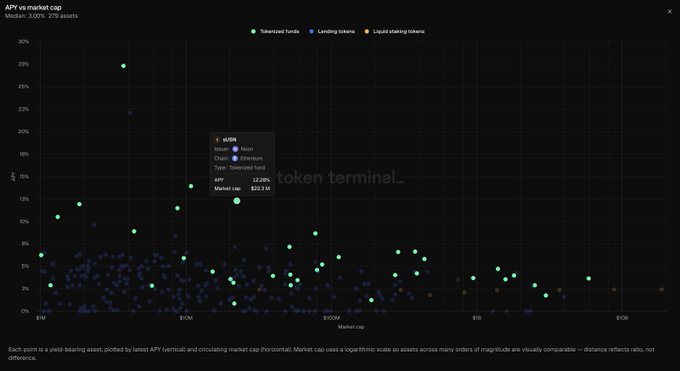The height and width of the screenshot is (371, 680).
Task: Select the highlighted sUSN data point
Action: tap(237, 201)
